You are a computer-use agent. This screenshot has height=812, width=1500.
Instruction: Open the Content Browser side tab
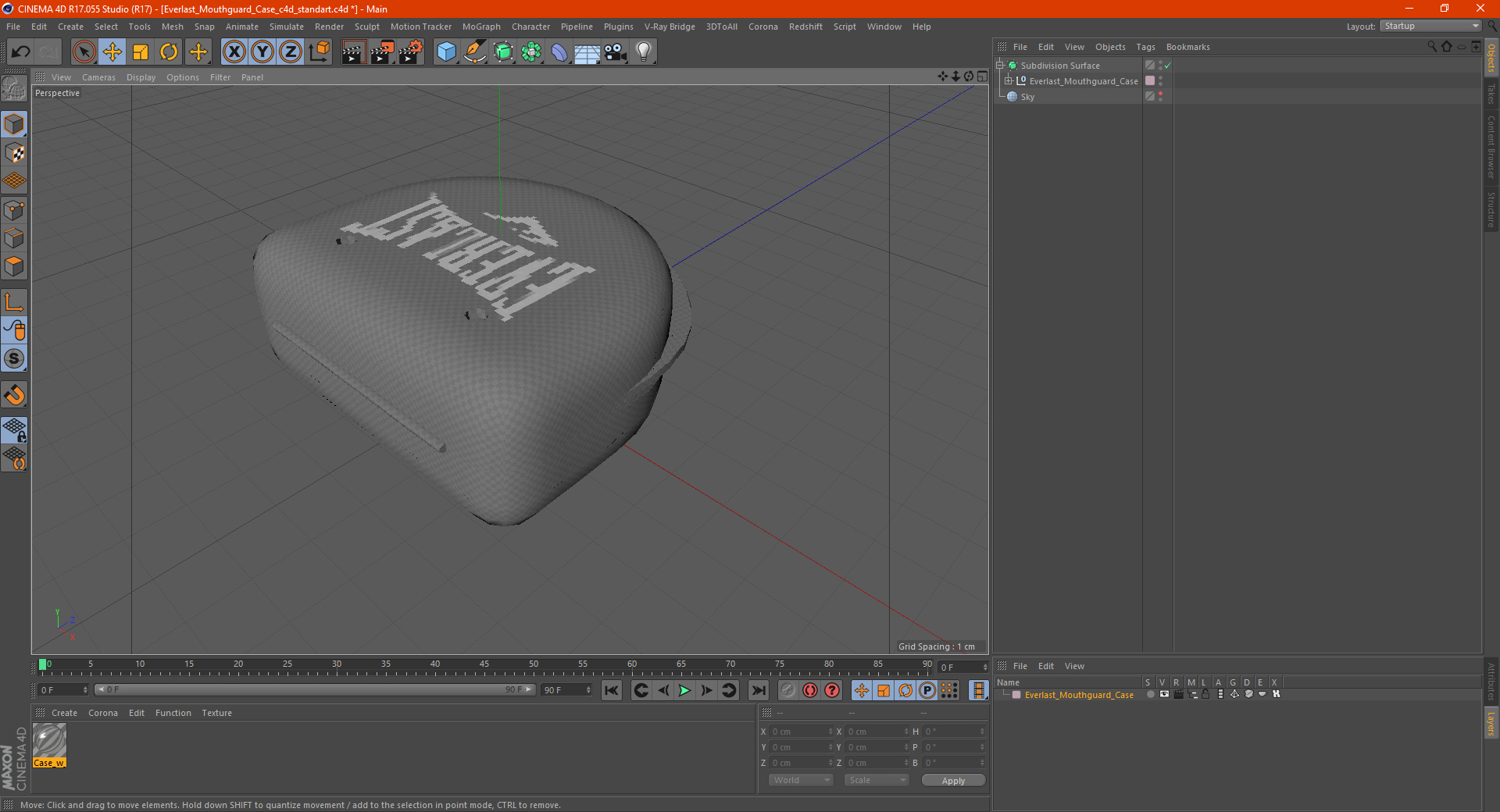click(1491, 147)
